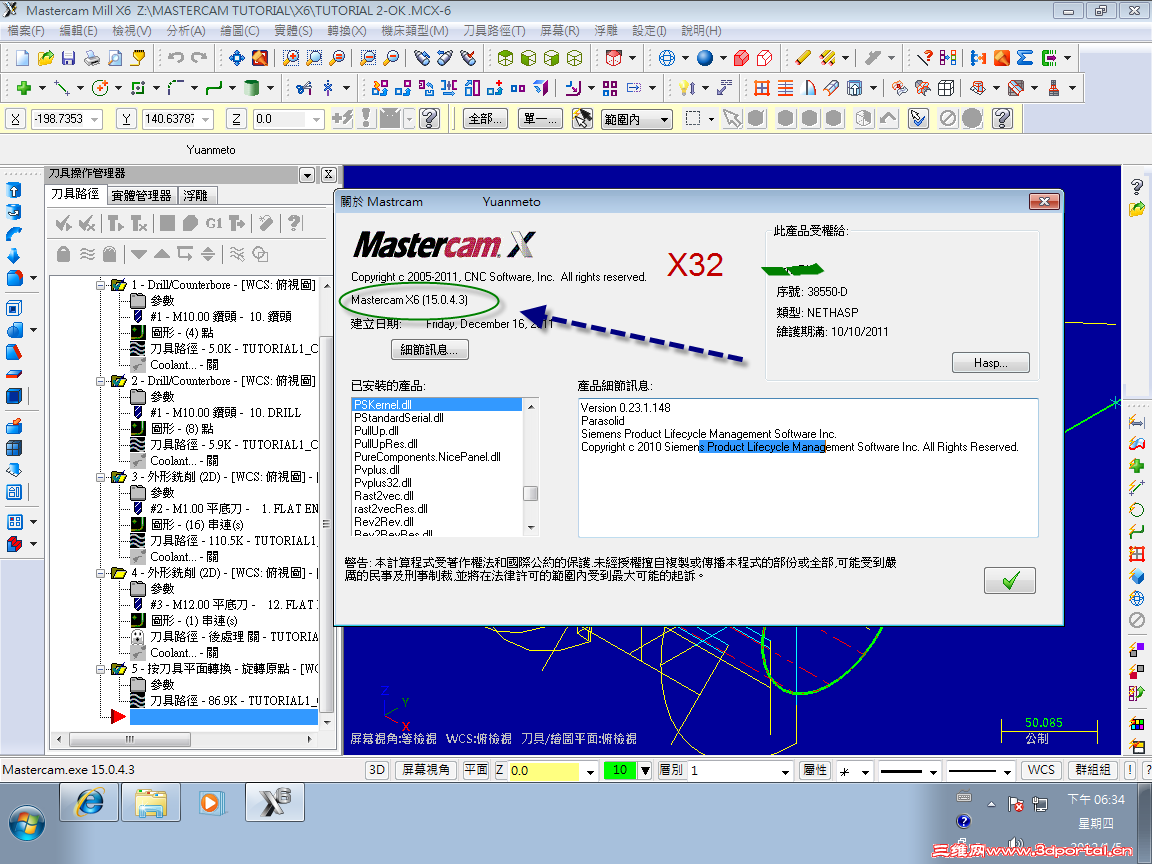
Task: Click the wireframe globe icon
Action: (666, 57)
